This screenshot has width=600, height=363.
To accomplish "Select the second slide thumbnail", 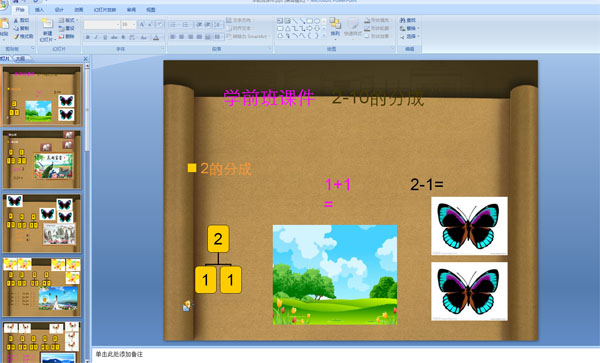I will [42, 160].
